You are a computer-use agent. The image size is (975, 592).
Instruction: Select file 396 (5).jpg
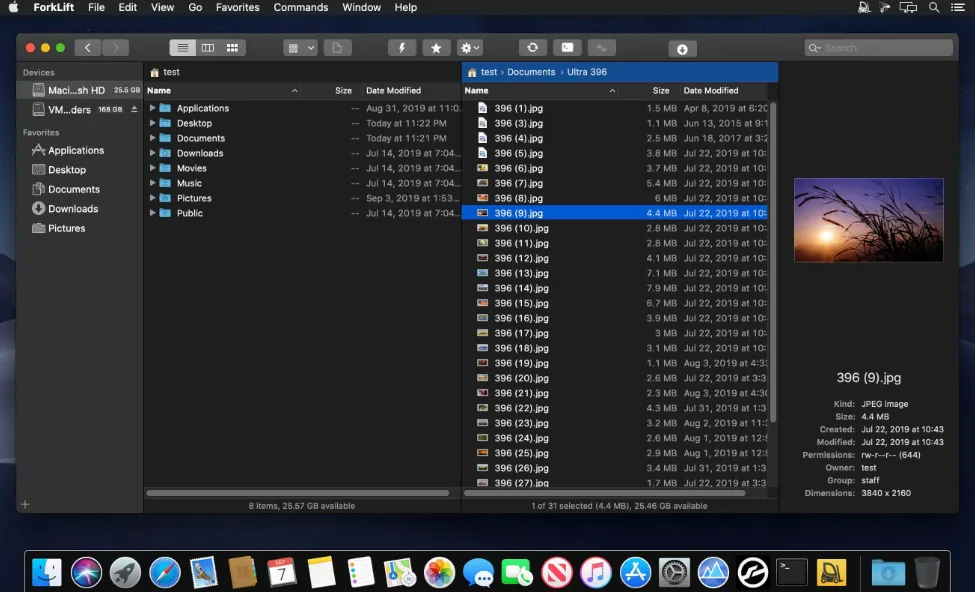point(615,153)
